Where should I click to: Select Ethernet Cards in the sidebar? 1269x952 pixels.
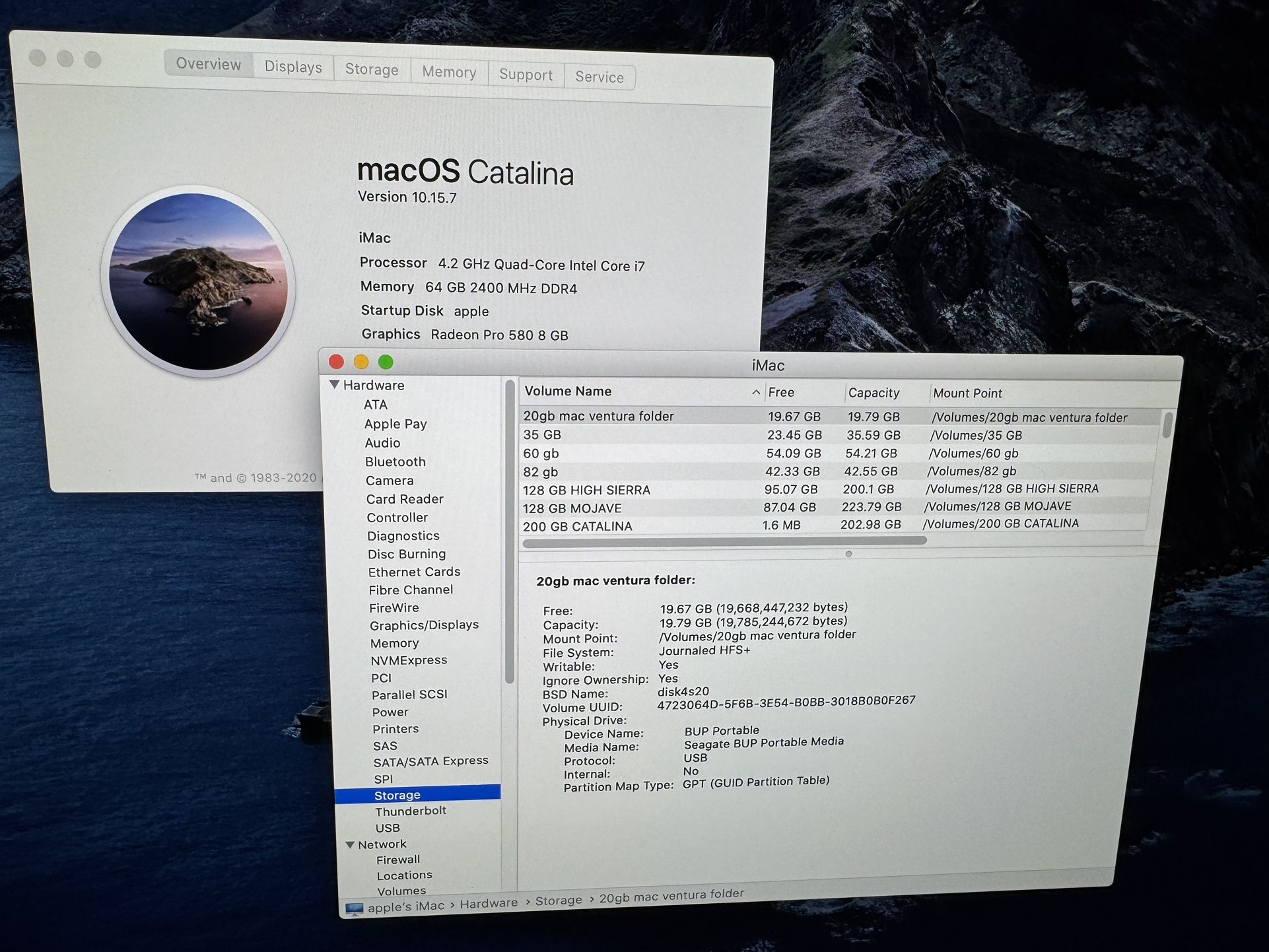tap(414, 572)
